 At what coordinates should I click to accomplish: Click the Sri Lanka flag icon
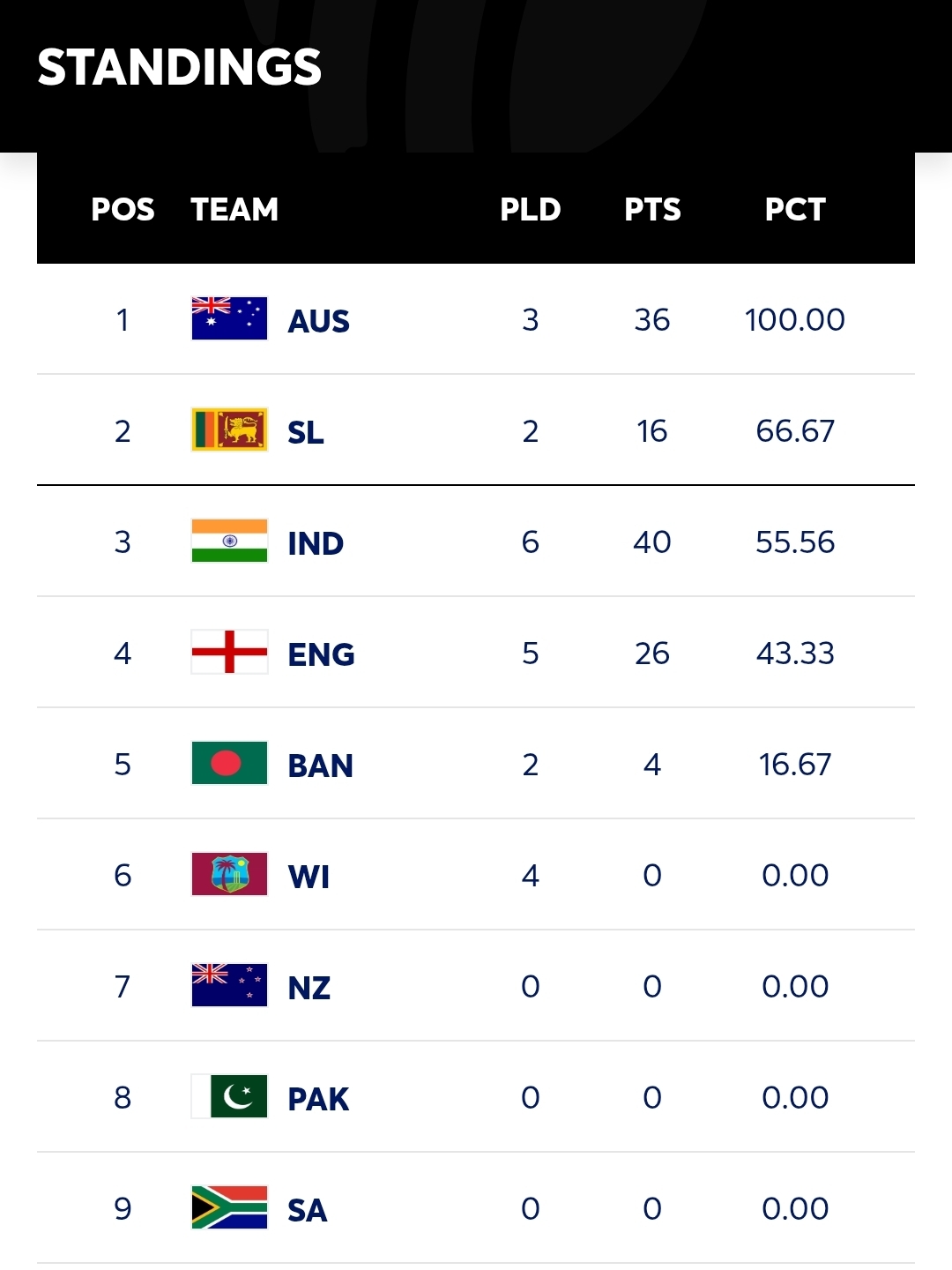229,430
